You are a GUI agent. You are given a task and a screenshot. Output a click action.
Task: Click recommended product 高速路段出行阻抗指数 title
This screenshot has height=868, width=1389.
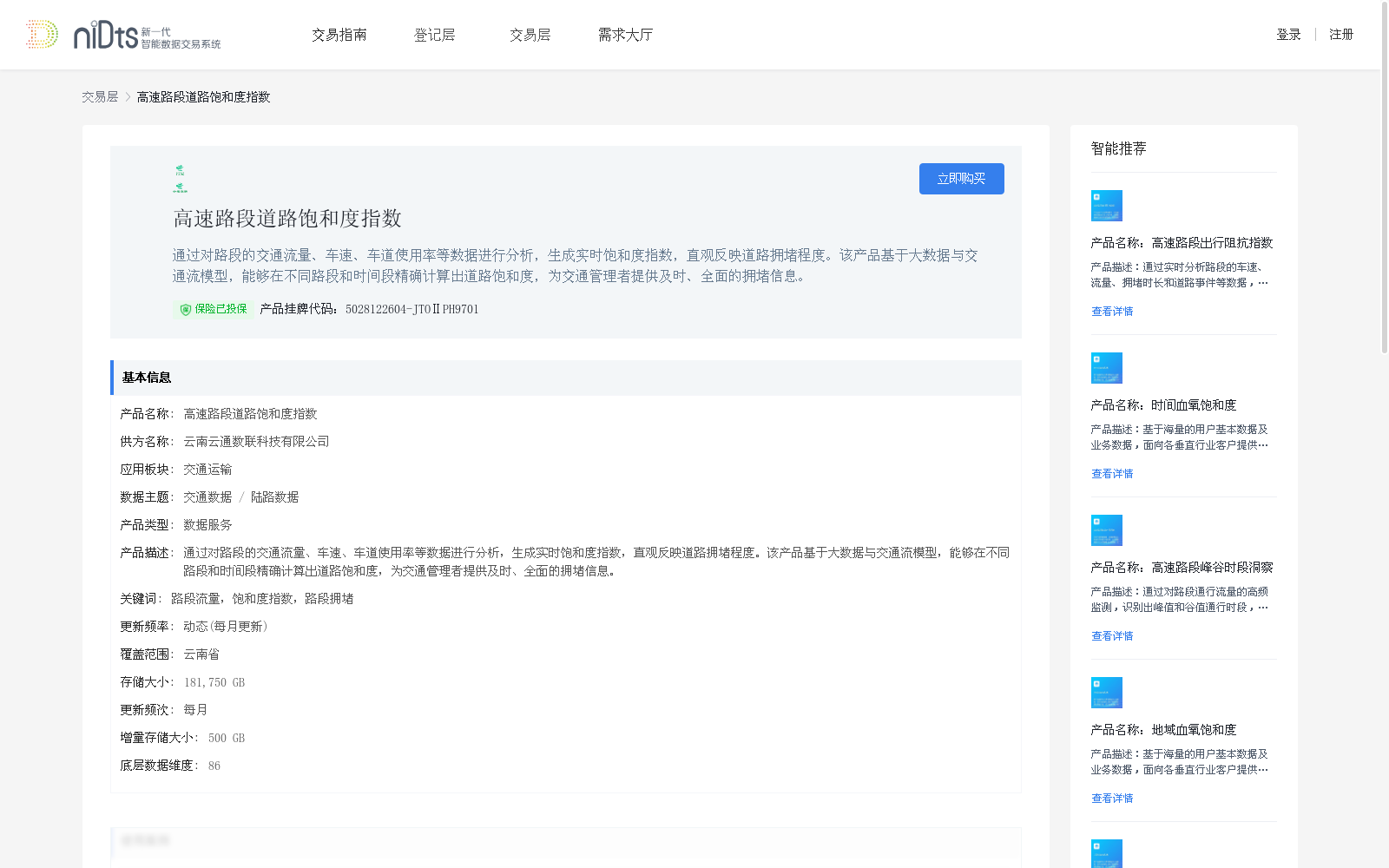point(1182,243)
